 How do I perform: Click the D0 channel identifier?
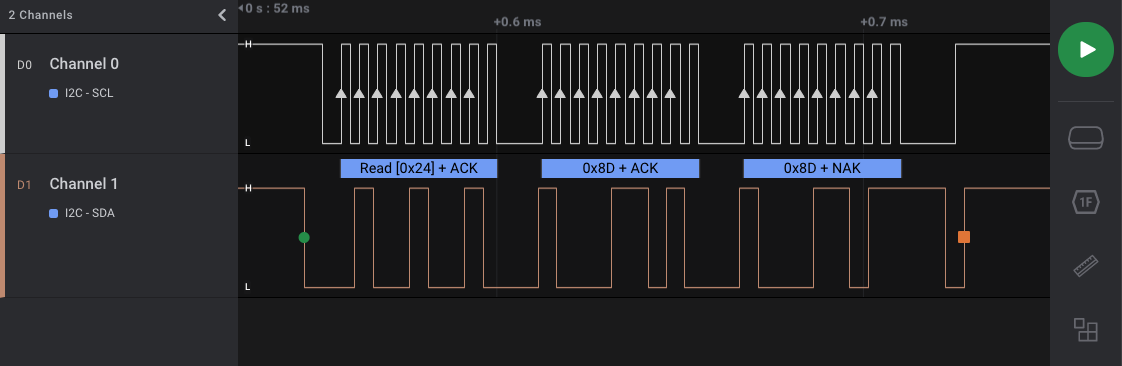pos(24,65)
